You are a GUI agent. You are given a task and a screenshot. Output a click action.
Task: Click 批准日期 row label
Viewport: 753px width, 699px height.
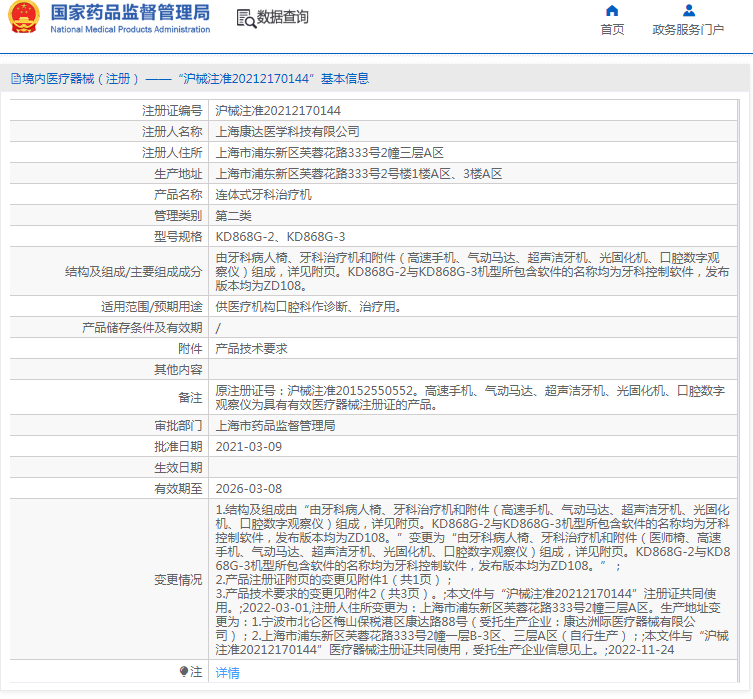(178, 447)
